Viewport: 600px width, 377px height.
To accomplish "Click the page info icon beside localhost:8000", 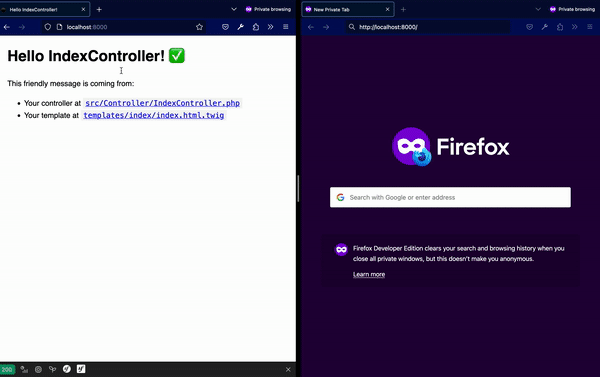I will 59,27.
